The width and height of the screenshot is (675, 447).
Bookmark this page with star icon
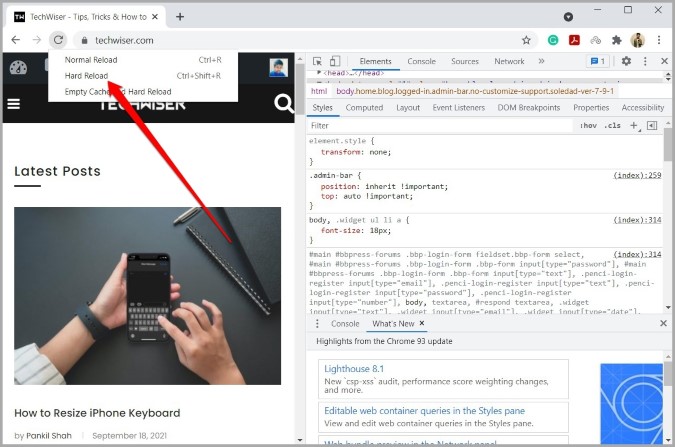point(526,40)
